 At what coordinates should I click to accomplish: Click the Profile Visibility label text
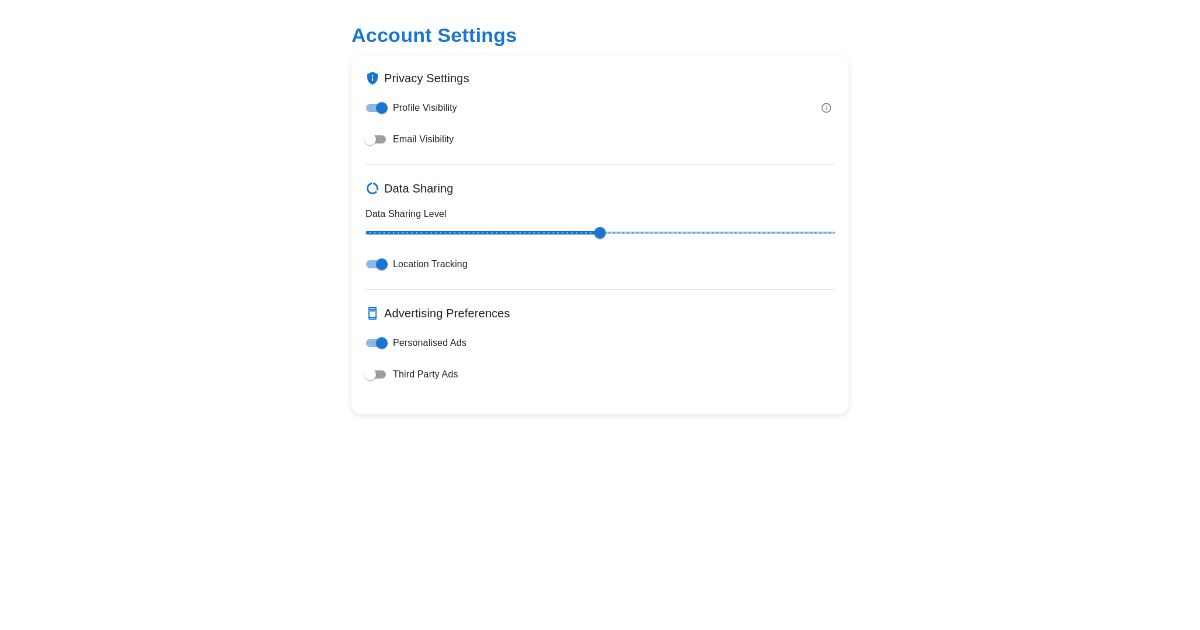(424, 108)
